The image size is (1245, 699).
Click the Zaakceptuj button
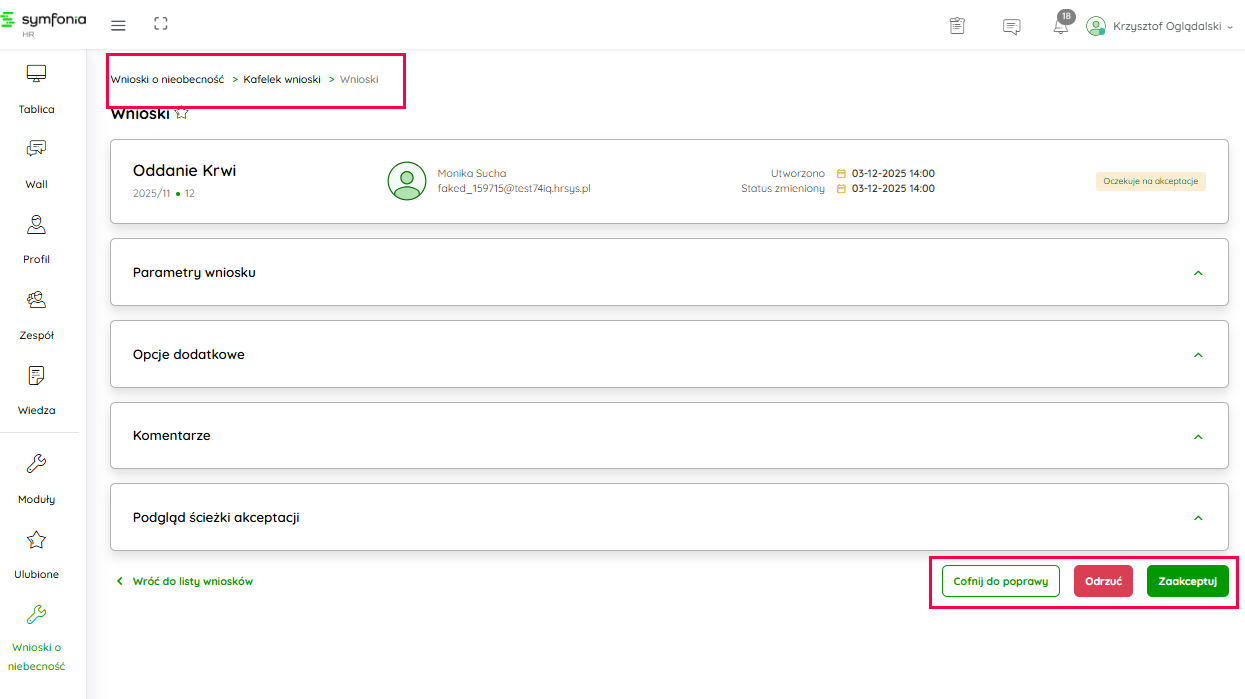1187,581
